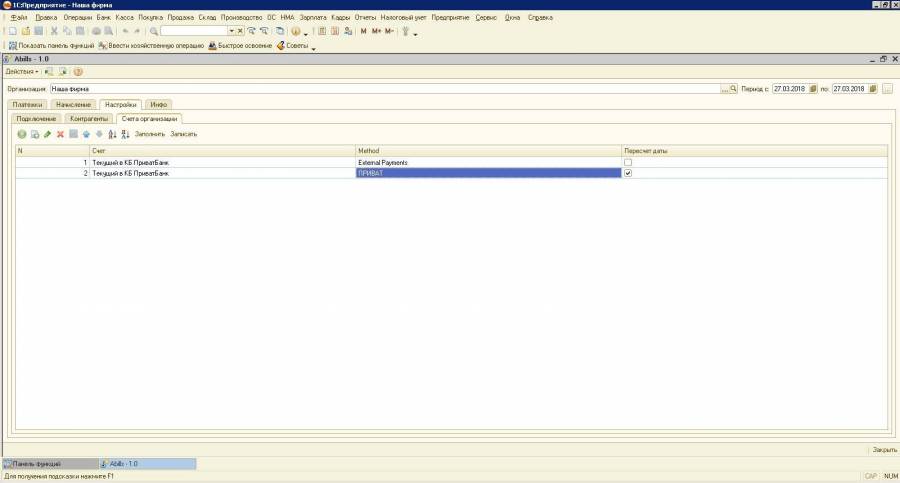This screenshot has width=900, height=483.
Task: Switch to the Подключение sub-tab
Action: [36, 119]
